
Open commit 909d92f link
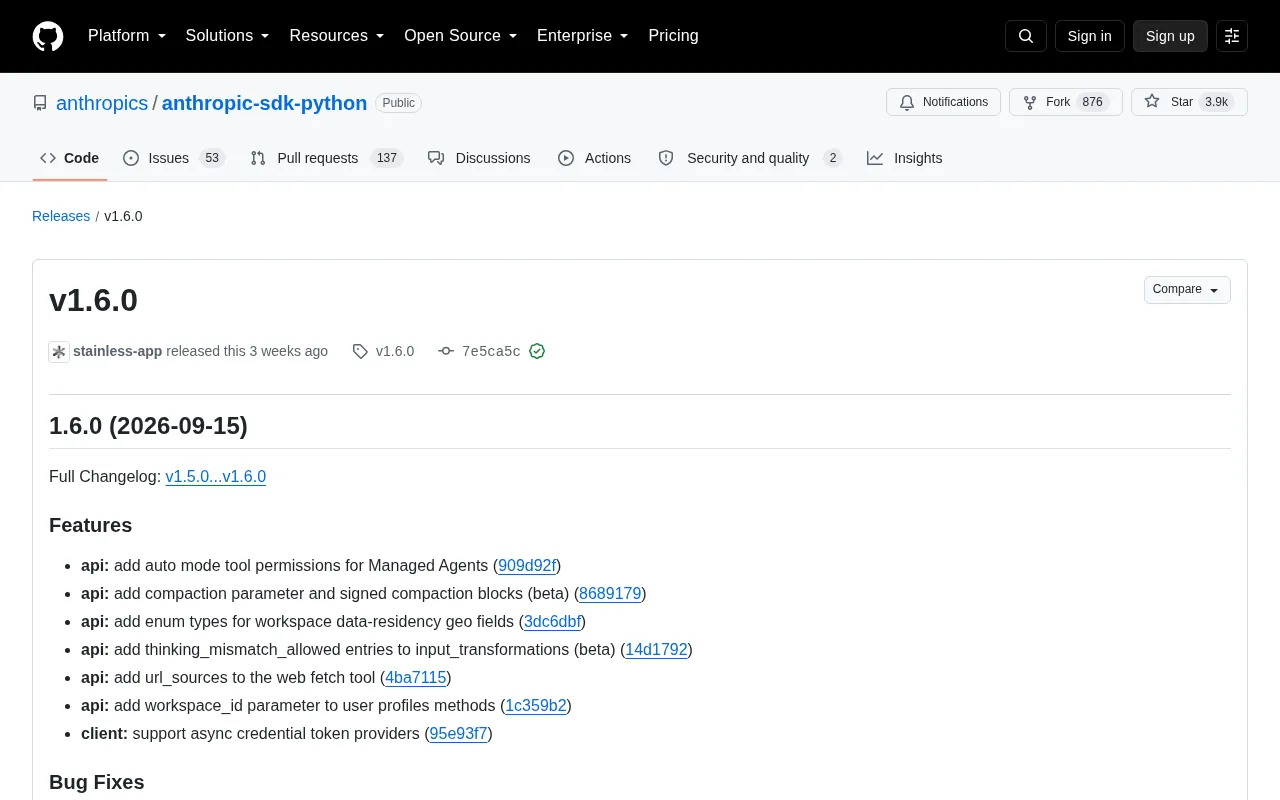click(x=527, y=566)
